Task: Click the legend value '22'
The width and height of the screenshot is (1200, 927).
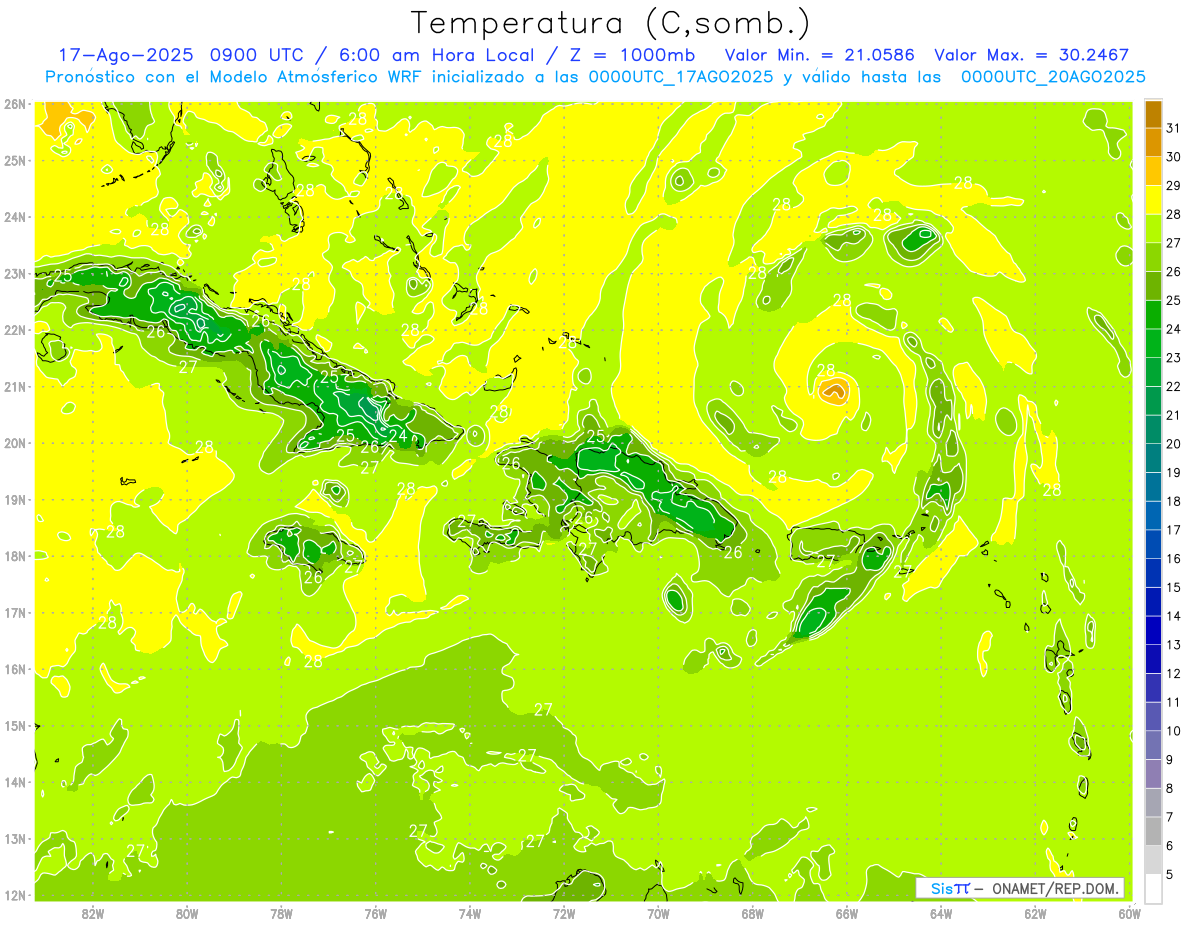Action: pos(1174,386)
